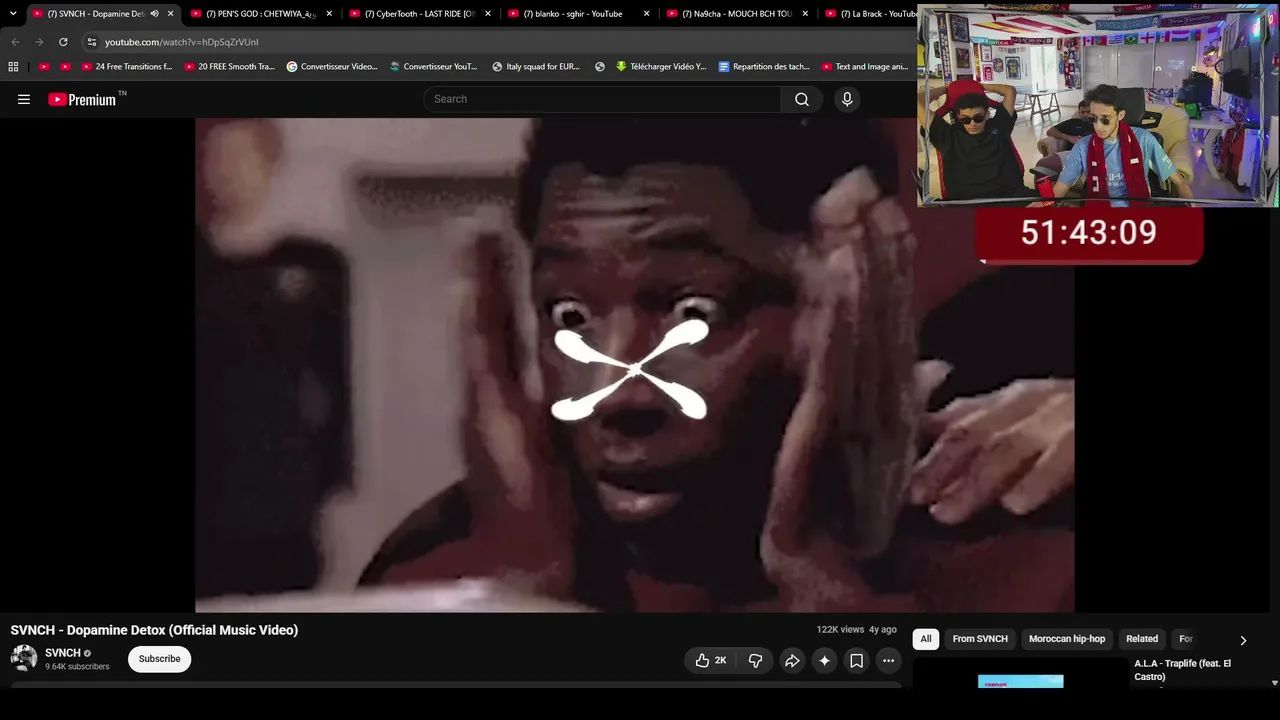This screenshot has height=720, width=1280.
Task: Click the 51:43:09 stream timer overlay
Action: 1089,235
